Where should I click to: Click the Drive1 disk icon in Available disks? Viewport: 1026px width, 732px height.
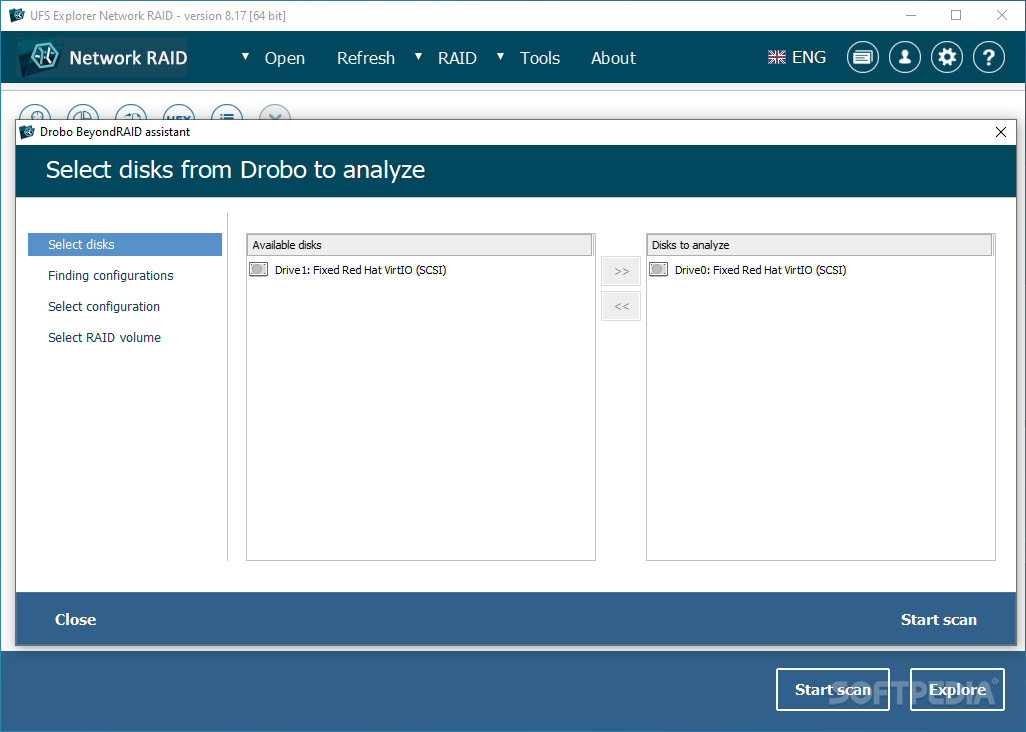point(258,270)
